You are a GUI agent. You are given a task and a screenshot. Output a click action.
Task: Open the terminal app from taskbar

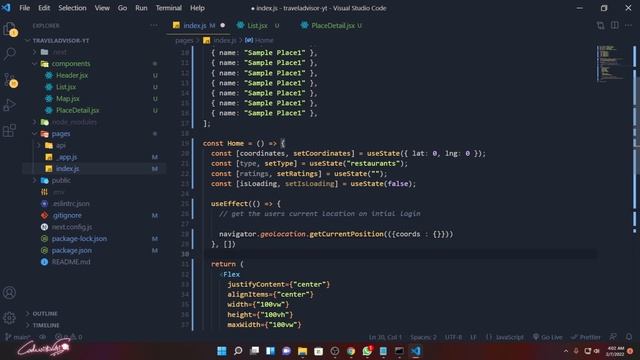click(399, 351)
